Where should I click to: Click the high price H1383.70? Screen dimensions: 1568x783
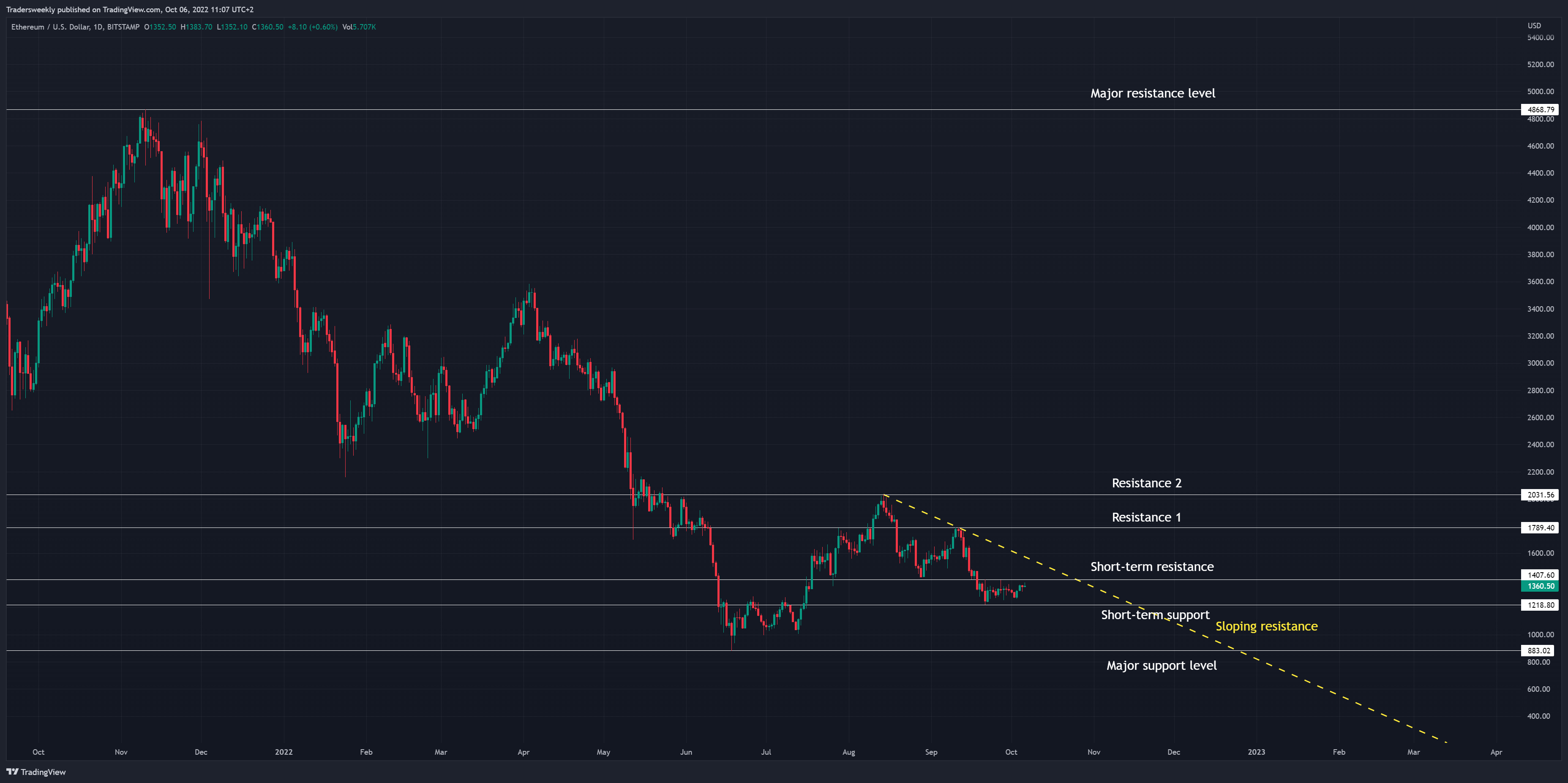pyautogui.click(x=196, y=27)
